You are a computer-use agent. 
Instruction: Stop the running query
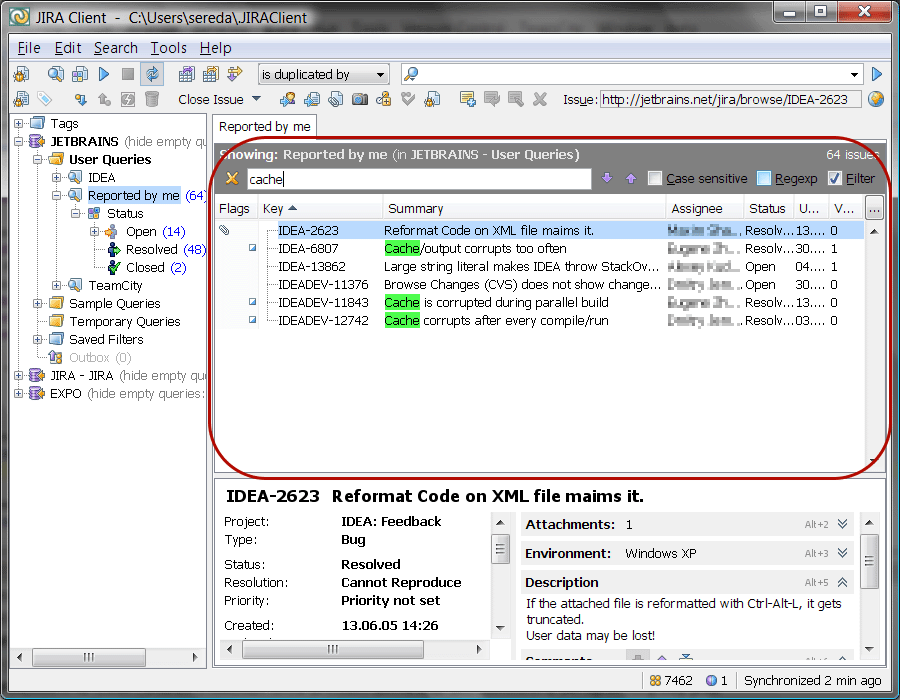tap(128, 74)
